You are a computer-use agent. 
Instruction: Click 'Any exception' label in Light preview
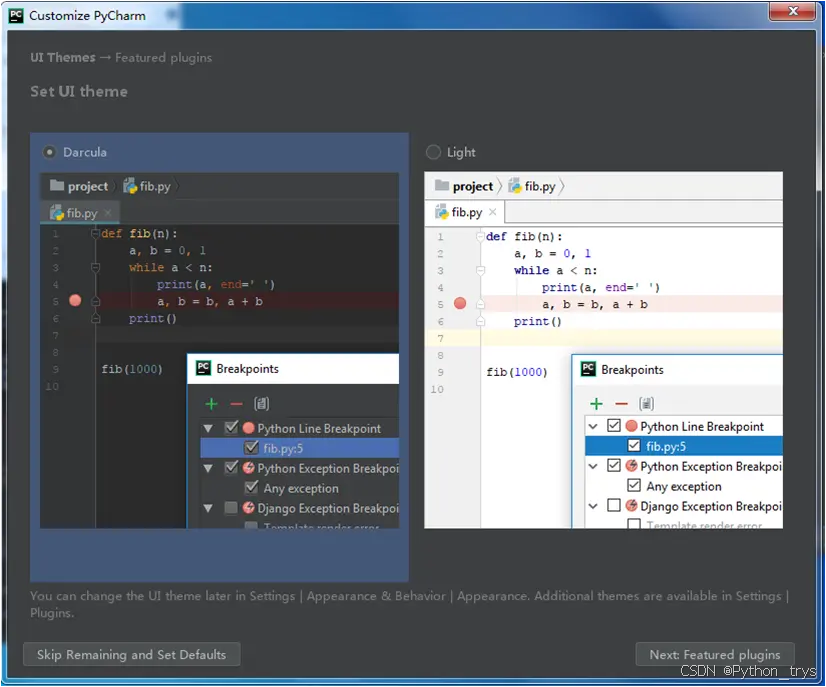click(684, 486)
